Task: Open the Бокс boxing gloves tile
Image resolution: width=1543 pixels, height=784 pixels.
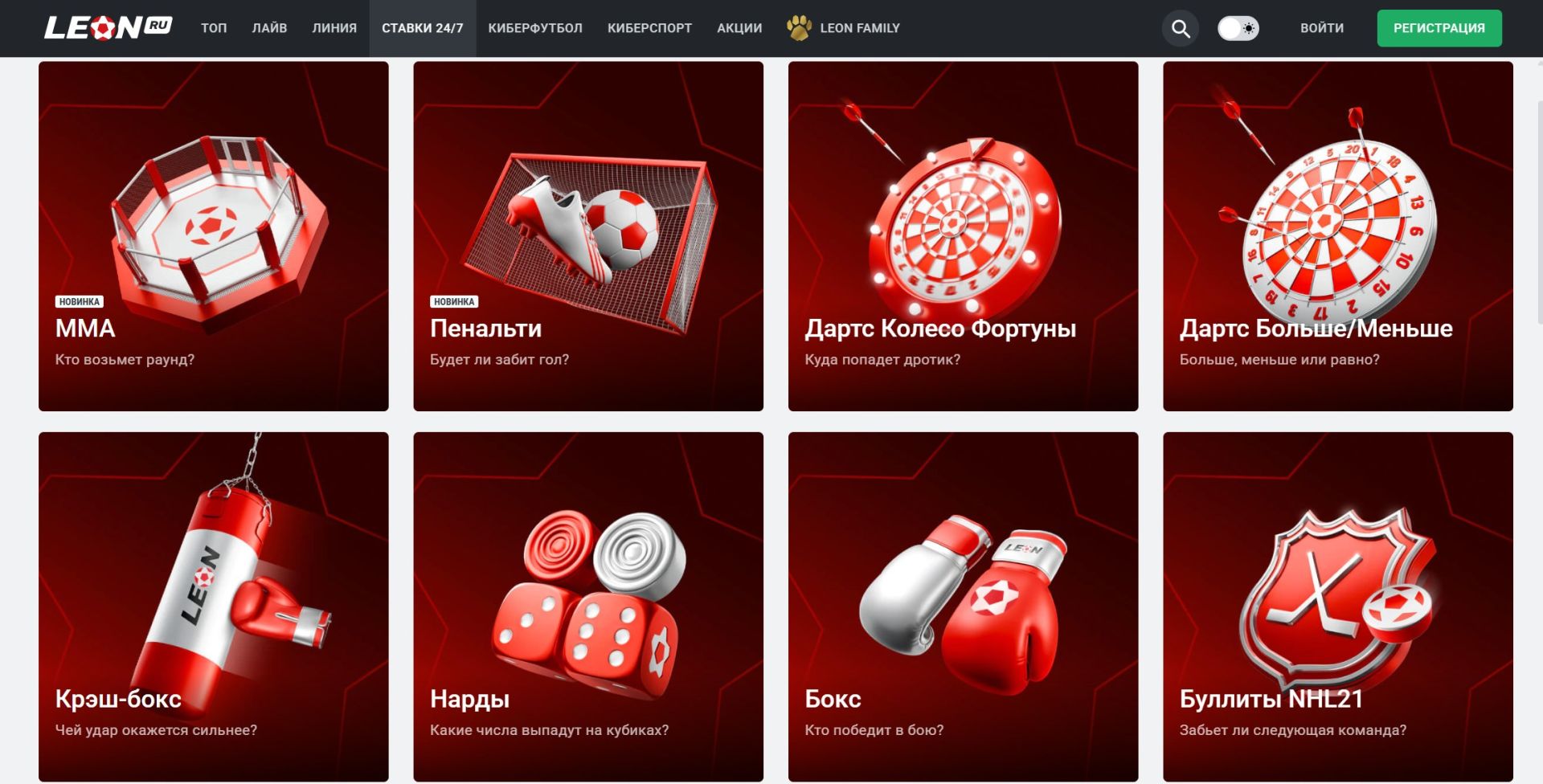Action: tap(963, 606)
